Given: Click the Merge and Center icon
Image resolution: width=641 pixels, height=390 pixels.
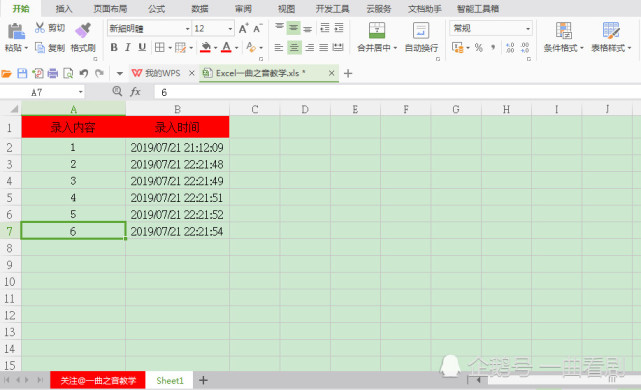Looking at the screenshot, I should pos(377,31).
